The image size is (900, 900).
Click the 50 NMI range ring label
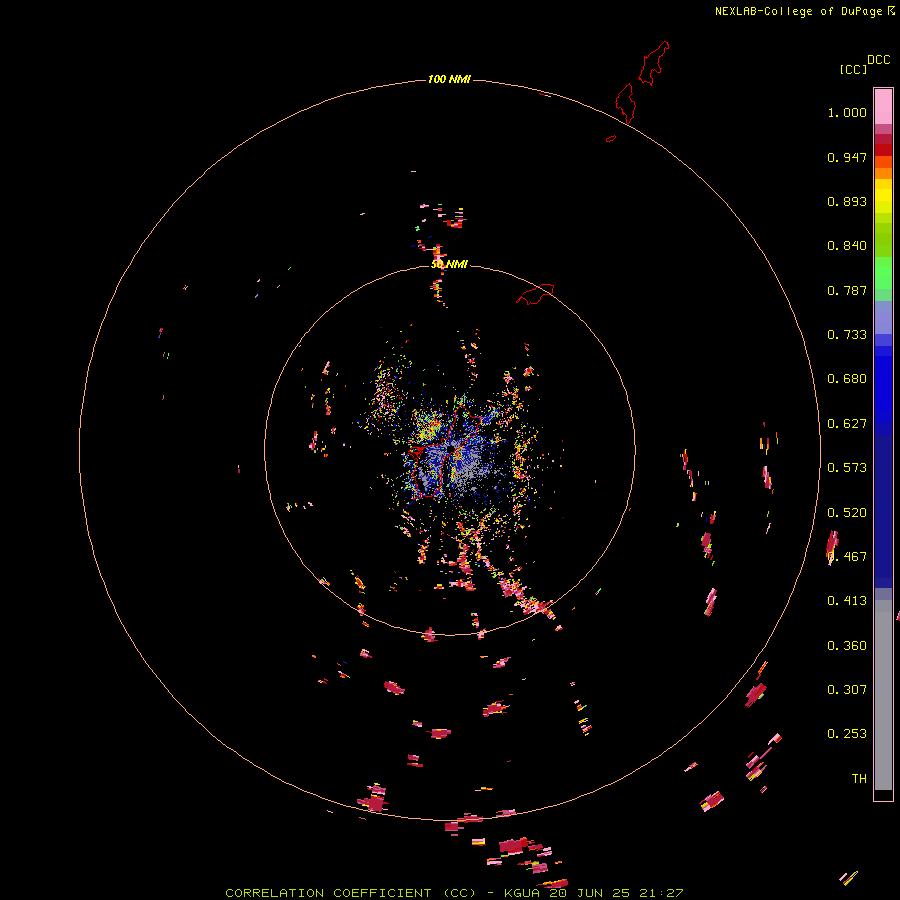click(x=449, y=264)
